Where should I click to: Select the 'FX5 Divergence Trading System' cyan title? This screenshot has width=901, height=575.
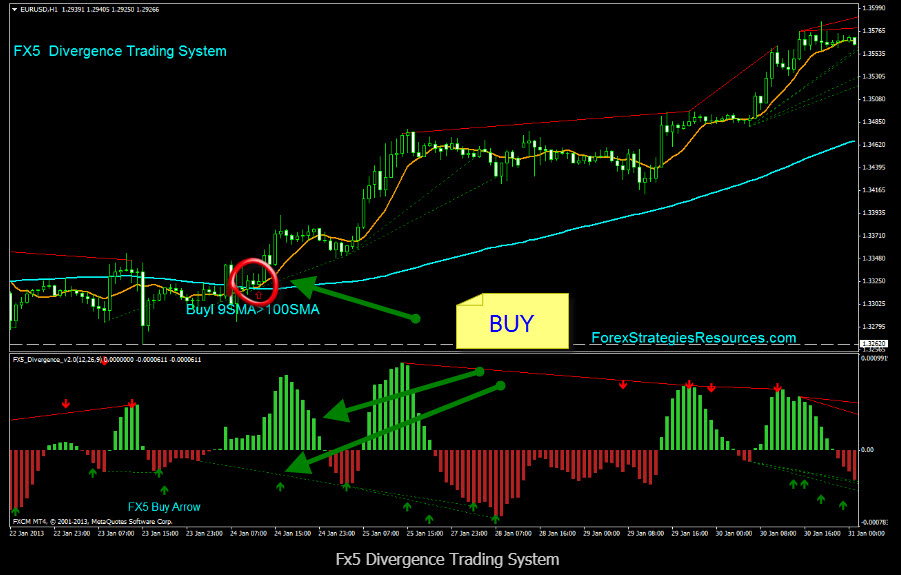pyautogui.click(x=120, y=51)
